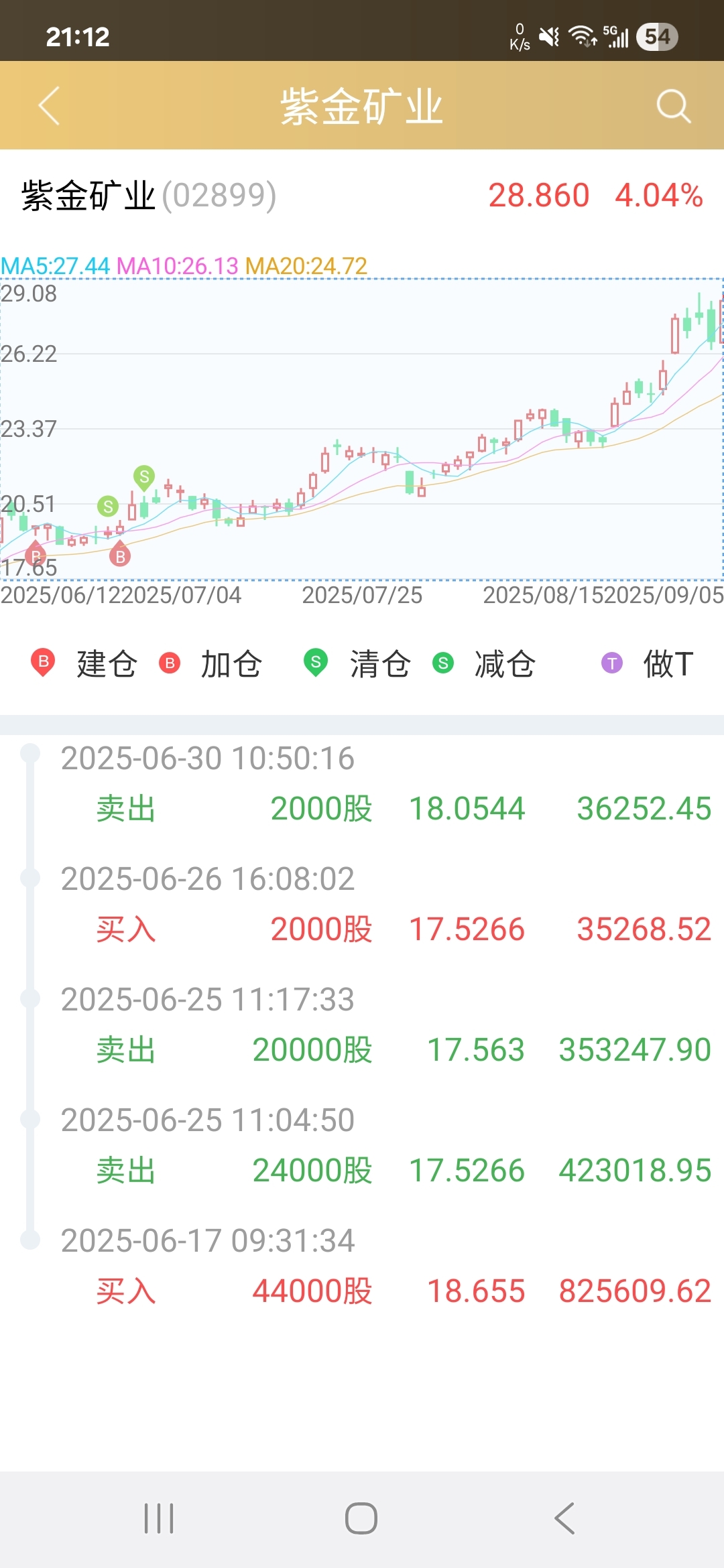Screen dimensions: 724x1568
Task: Tap price 18.0544
Action: point(467,809)
